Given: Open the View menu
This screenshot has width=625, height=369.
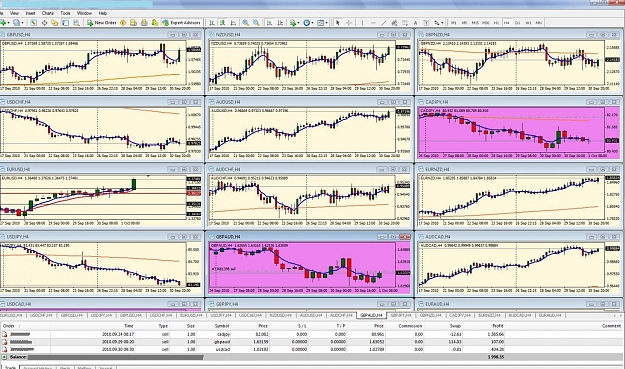Looking at the screenshot, I should 14,13.
